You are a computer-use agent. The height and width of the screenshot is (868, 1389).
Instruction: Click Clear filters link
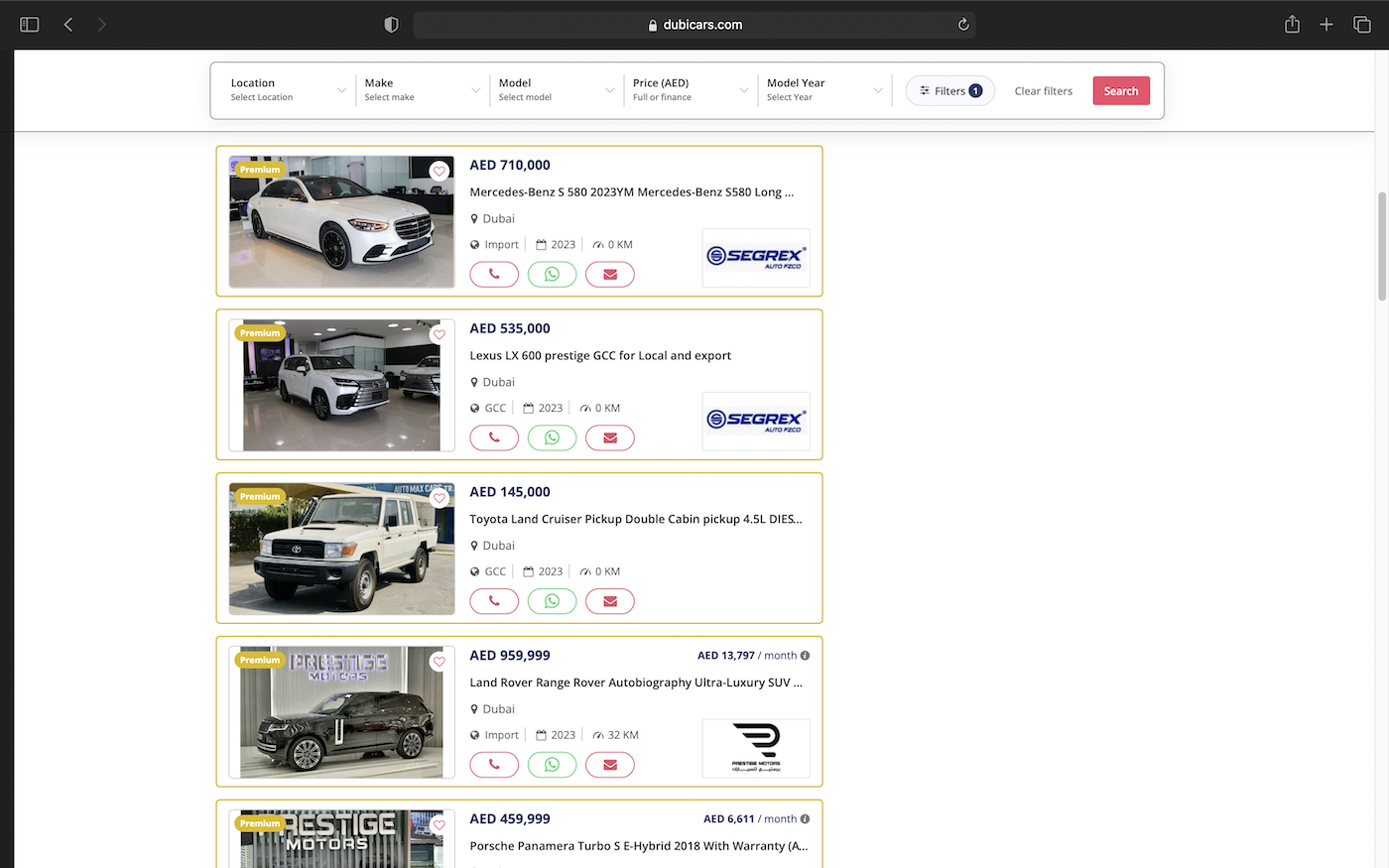(1043, 91)
